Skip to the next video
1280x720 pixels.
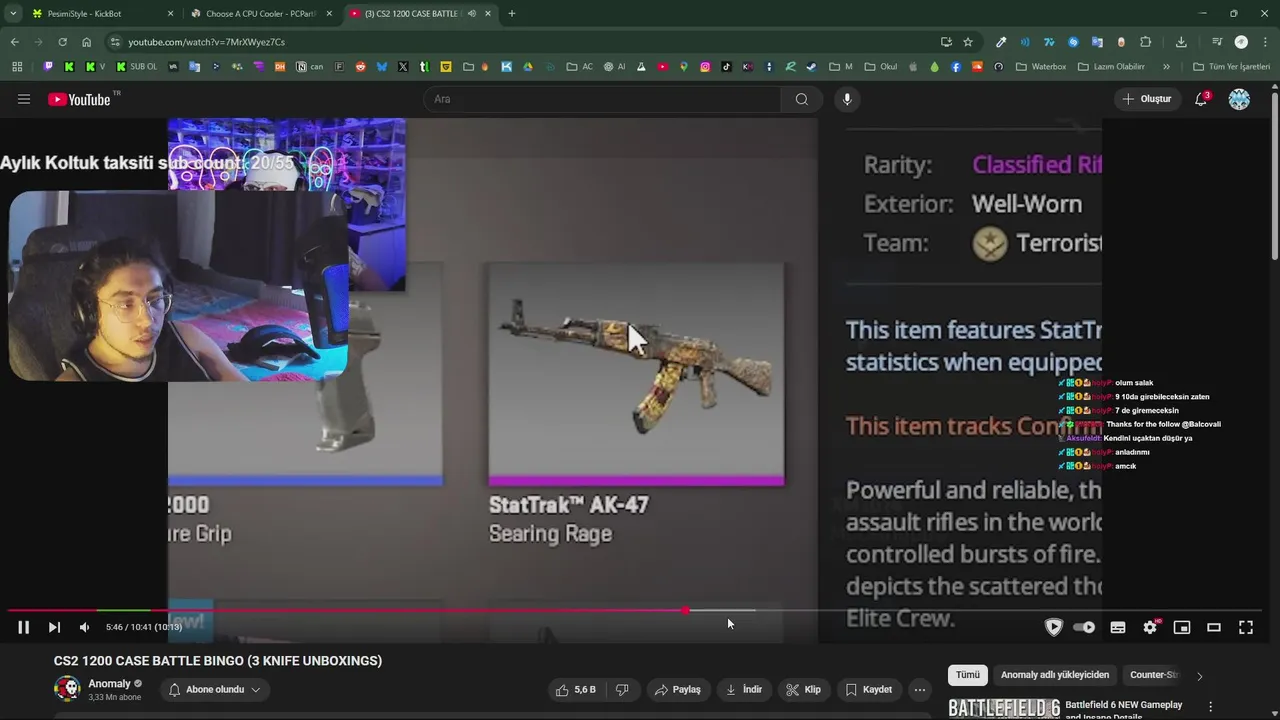[x=54, y=627]
